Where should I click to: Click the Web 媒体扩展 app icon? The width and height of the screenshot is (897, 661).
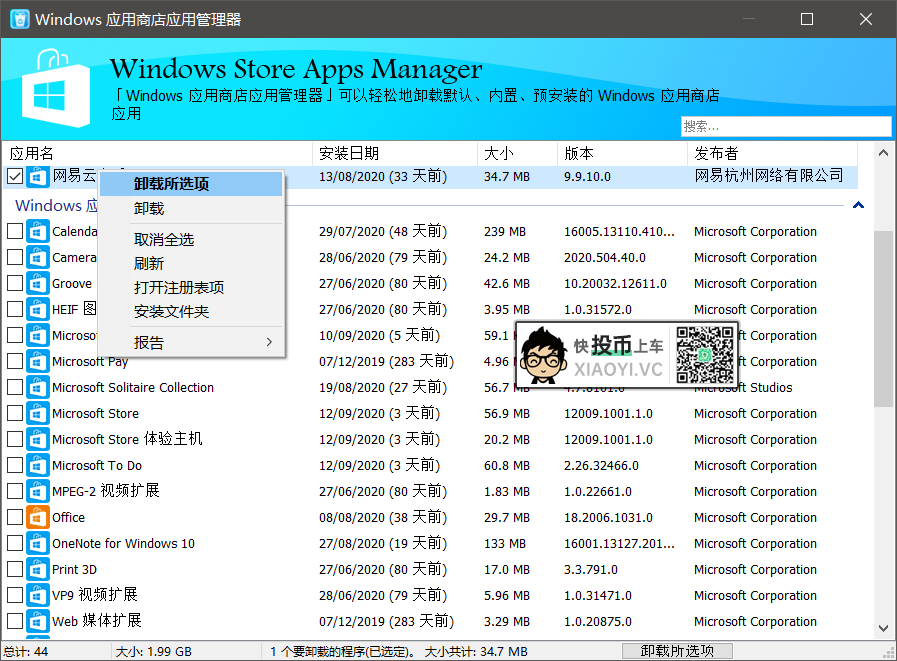(38, 622)
